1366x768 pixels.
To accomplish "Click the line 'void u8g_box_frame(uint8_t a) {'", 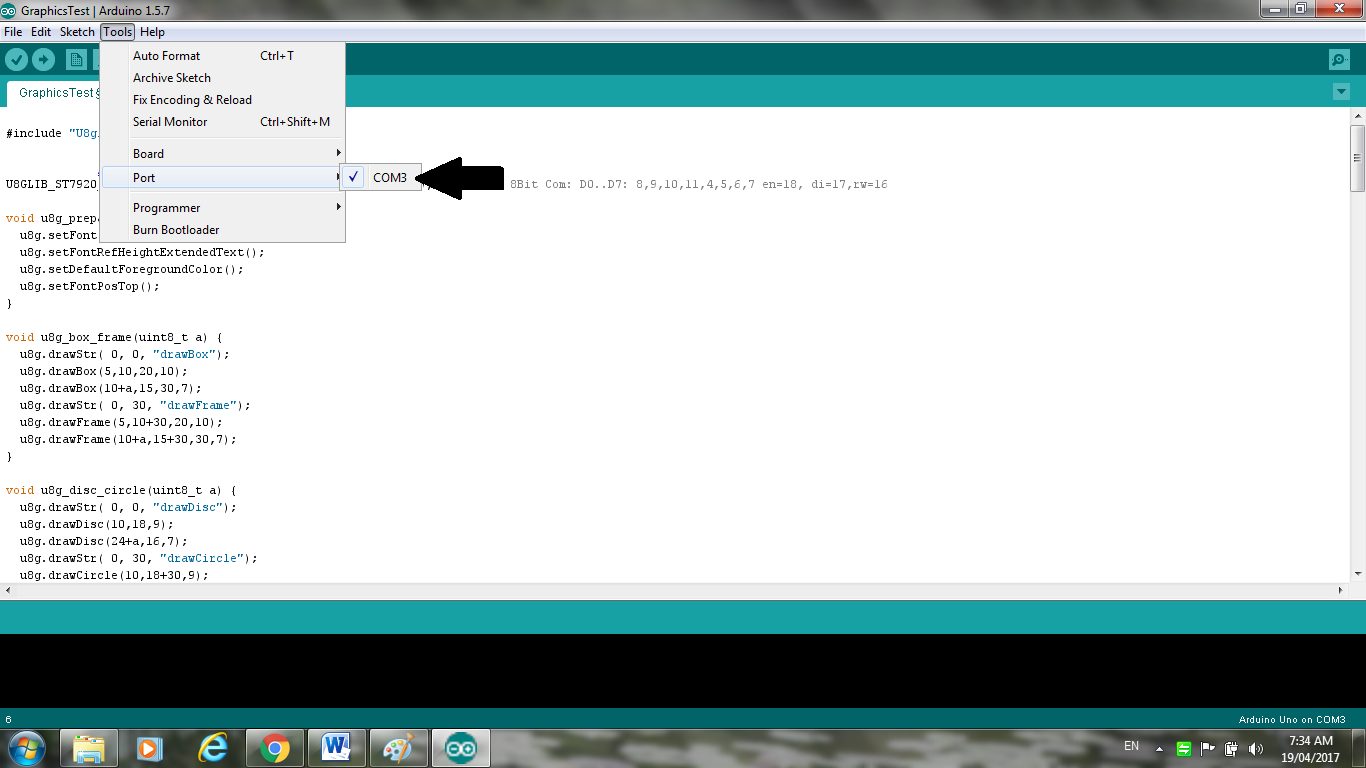I will [114, 337].
